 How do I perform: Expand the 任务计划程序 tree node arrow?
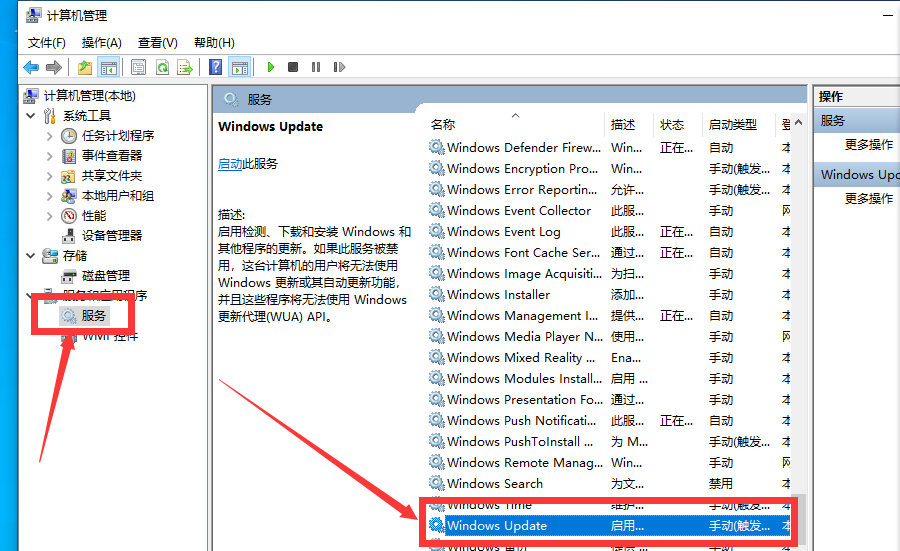(x=50, y=136)
